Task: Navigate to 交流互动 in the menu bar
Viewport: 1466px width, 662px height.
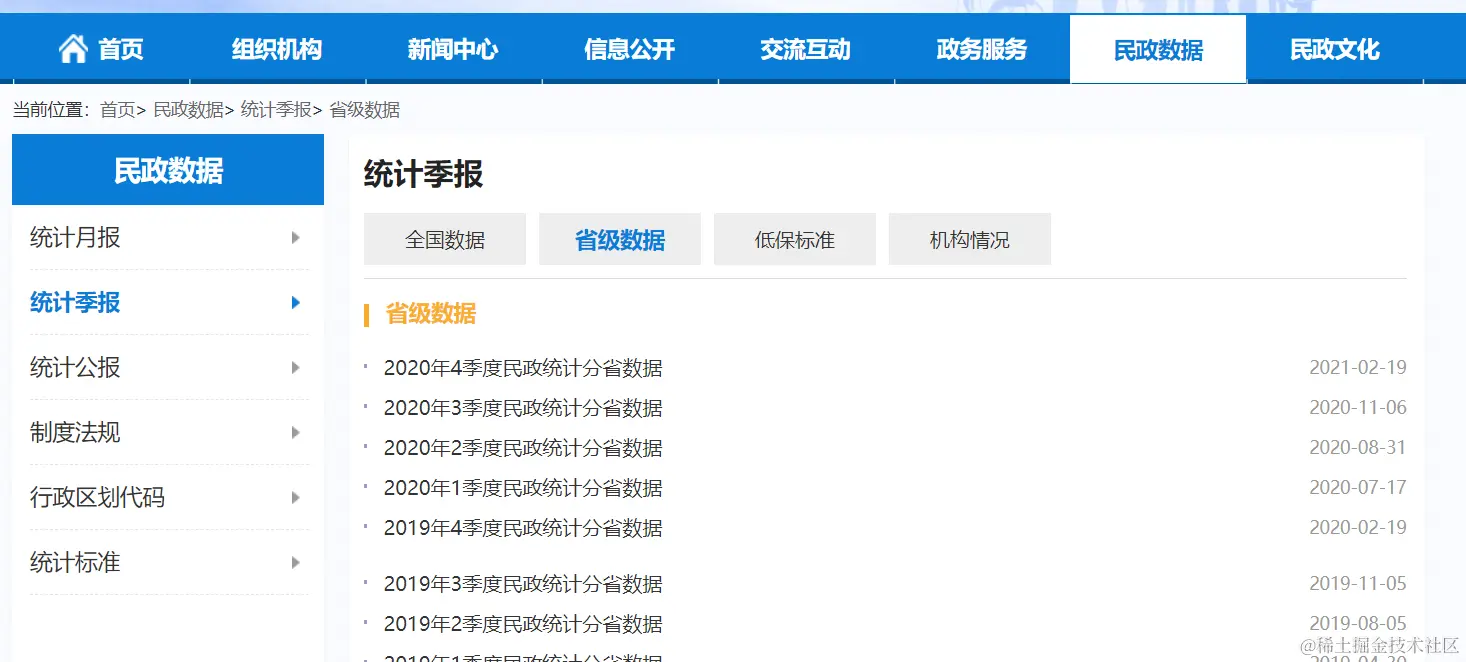Action: point(806,48)
